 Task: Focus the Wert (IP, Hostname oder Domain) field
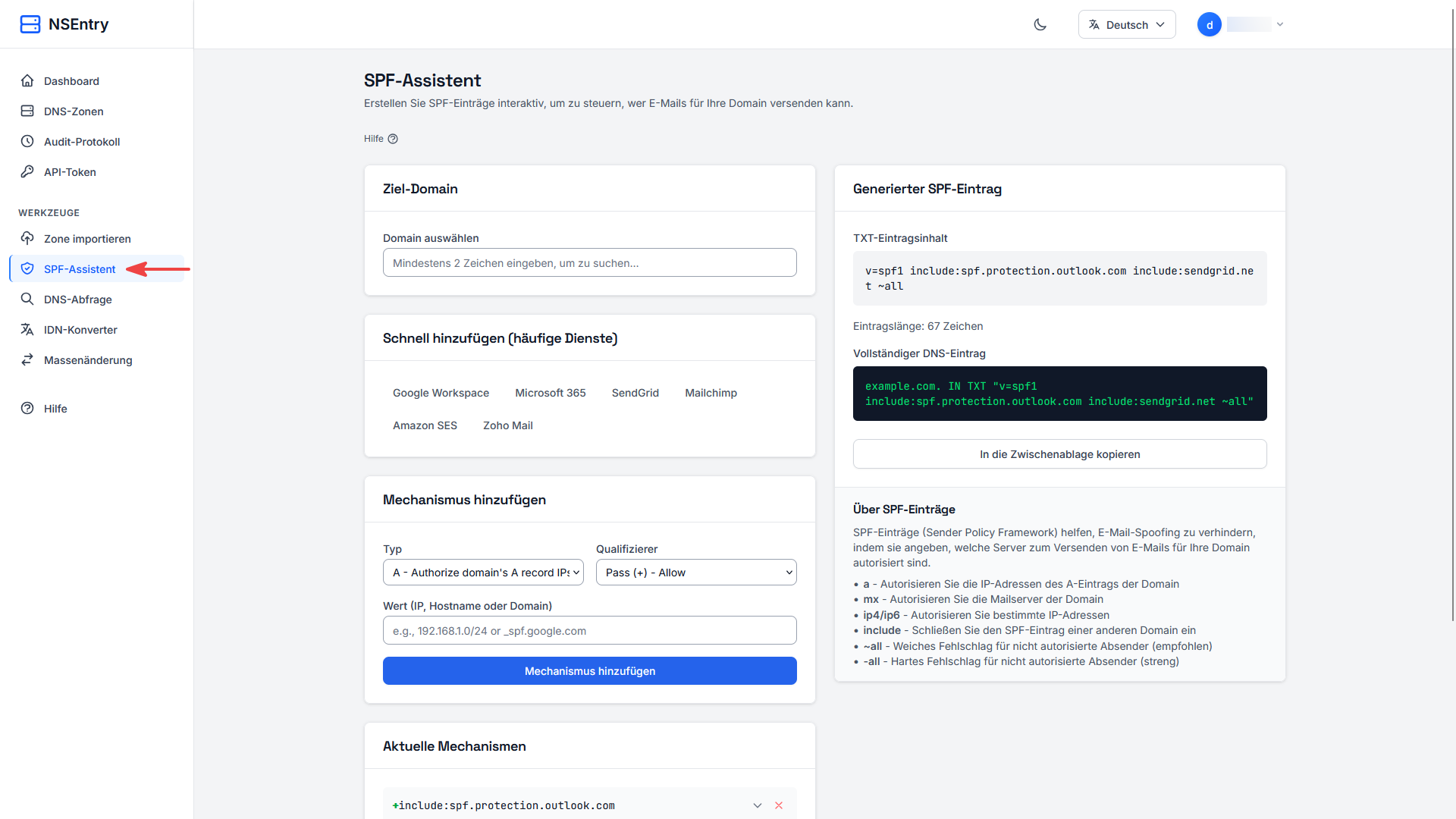590,631
